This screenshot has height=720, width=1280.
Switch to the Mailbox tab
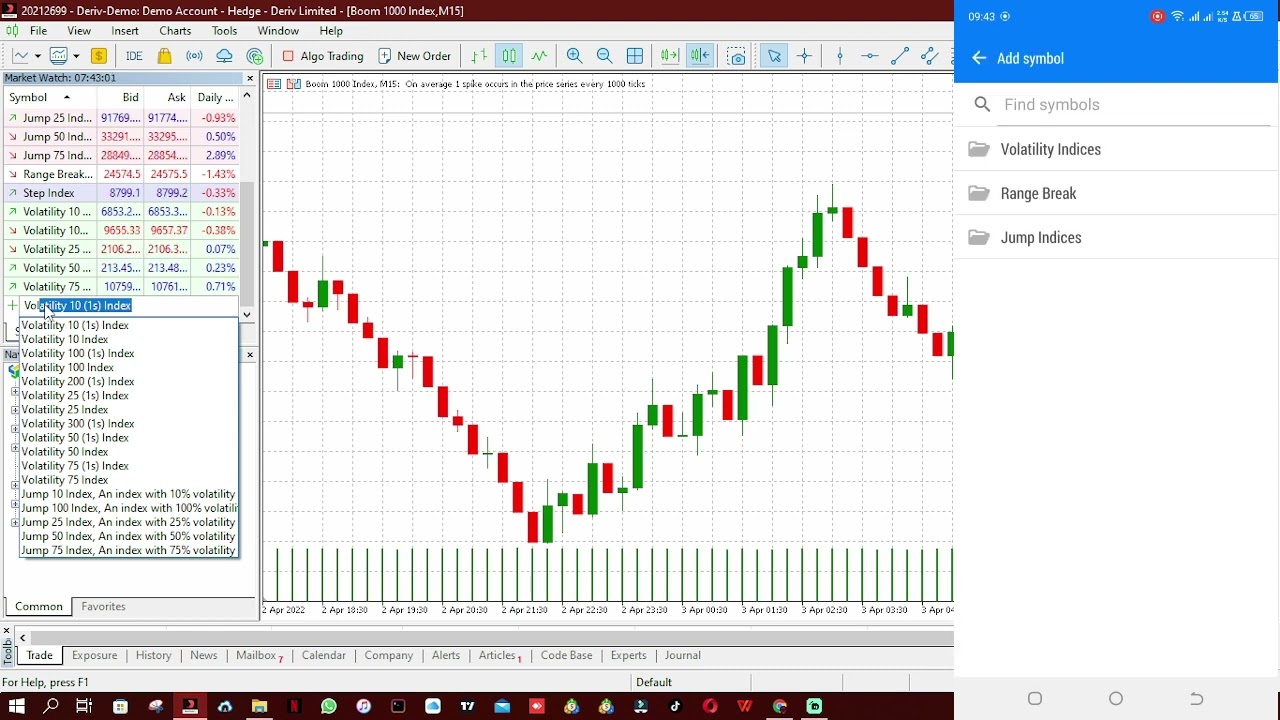tap(258, 655)
